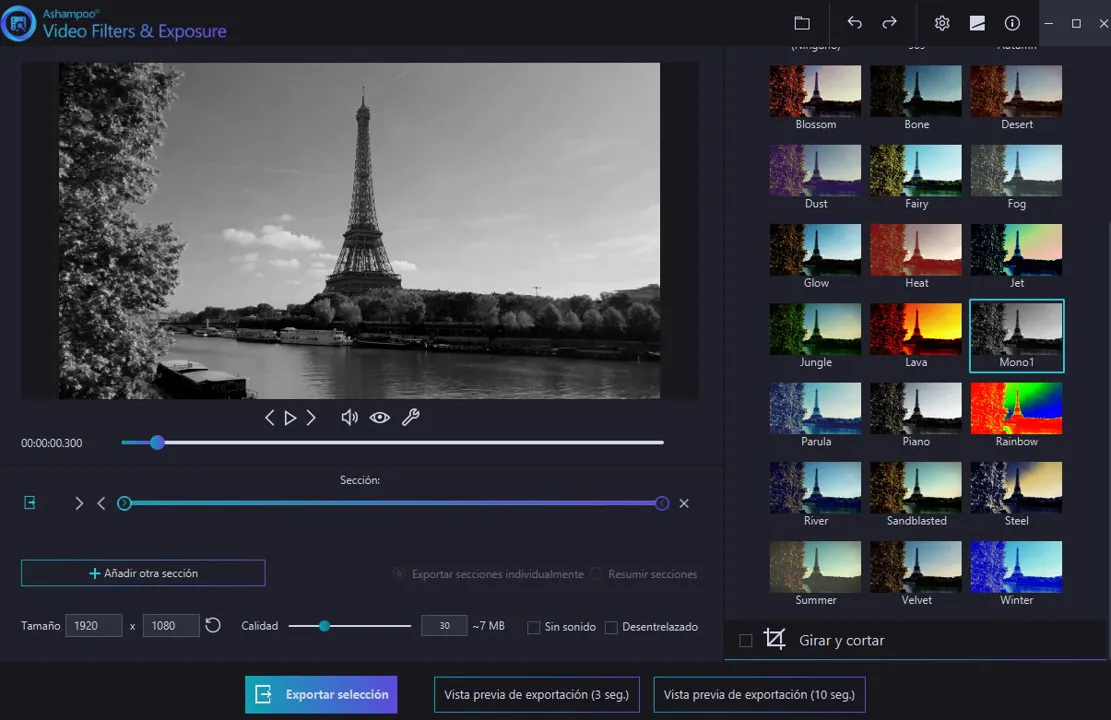The image size is (1111, 720).
Task: Click the video preview image
Action: [x=359, y=230]
